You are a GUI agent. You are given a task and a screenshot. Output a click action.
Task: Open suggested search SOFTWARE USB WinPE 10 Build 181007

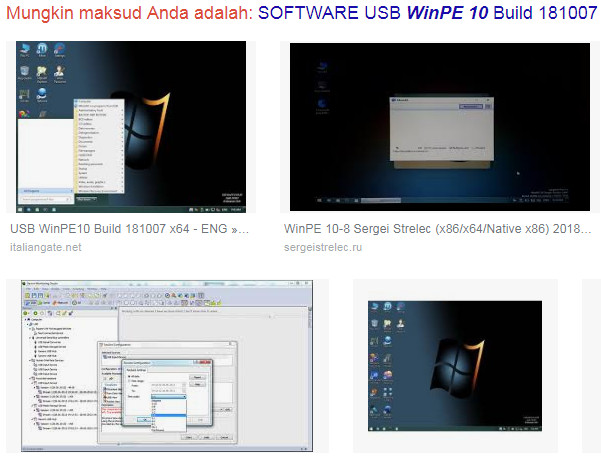click(x=427, y=13)
